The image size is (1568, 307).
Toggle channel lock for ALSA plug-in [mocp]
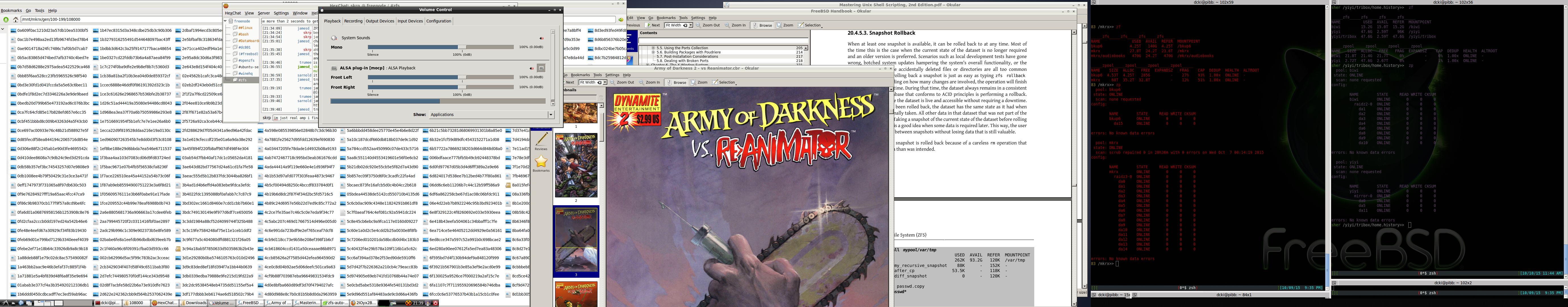click(x=541, y=68)
